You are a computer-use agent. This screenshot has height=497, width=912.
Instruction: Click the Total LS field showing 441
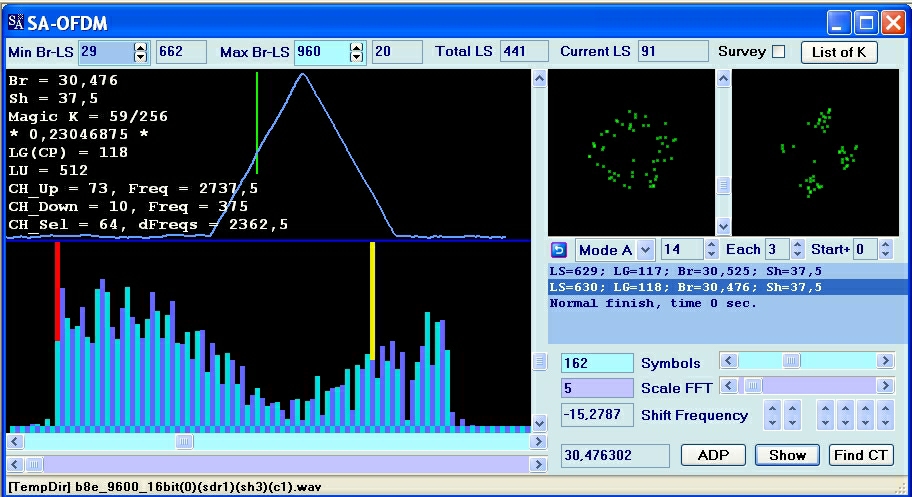coord(524,52)
